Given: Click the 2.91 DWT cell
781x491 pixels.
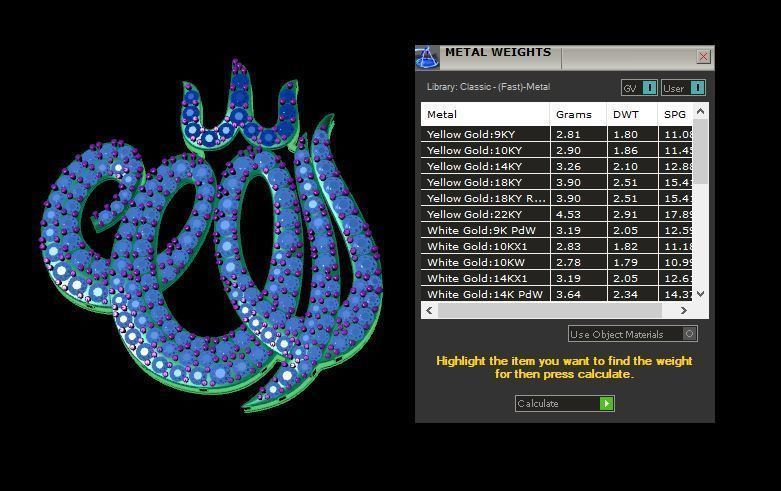Looking at the screenshot, I should pyautogui.click(x=633, y=214).
